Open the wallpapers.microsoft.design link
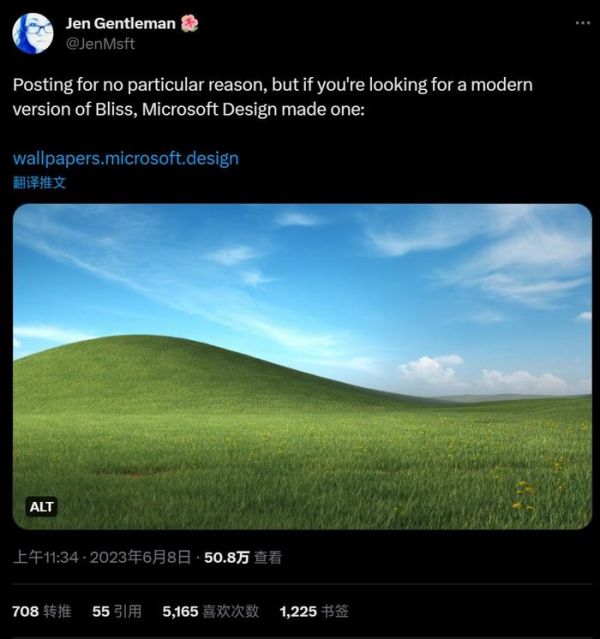Screen dimensions: 600x639 [x=126, y=158]
